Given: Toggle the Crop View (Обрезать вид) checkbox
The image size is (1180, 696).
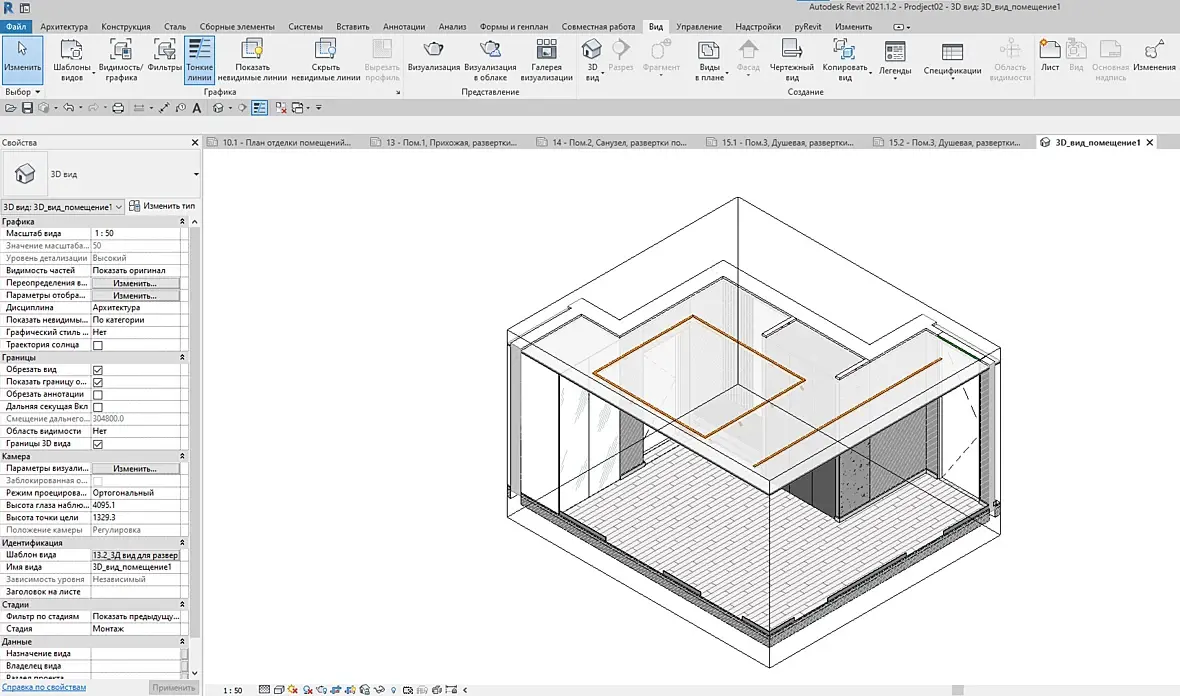Looking at the screenshot, I should (x=98, y=370).
